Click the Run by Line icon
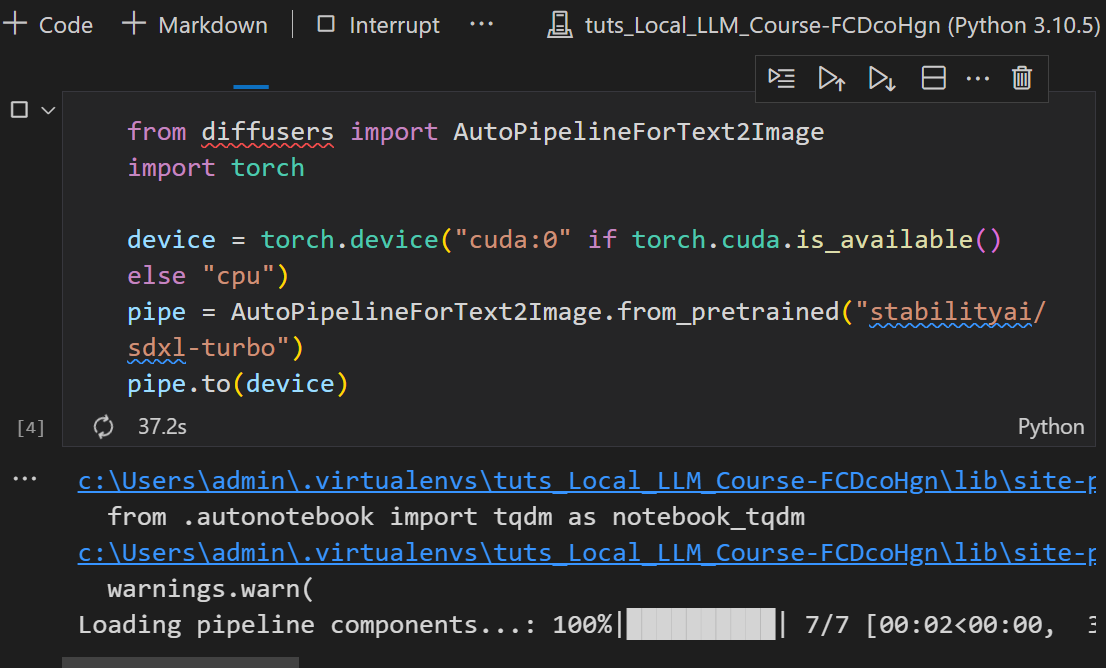The height and width of the screenshot is (668, 1106). click(x=782, y=78)
